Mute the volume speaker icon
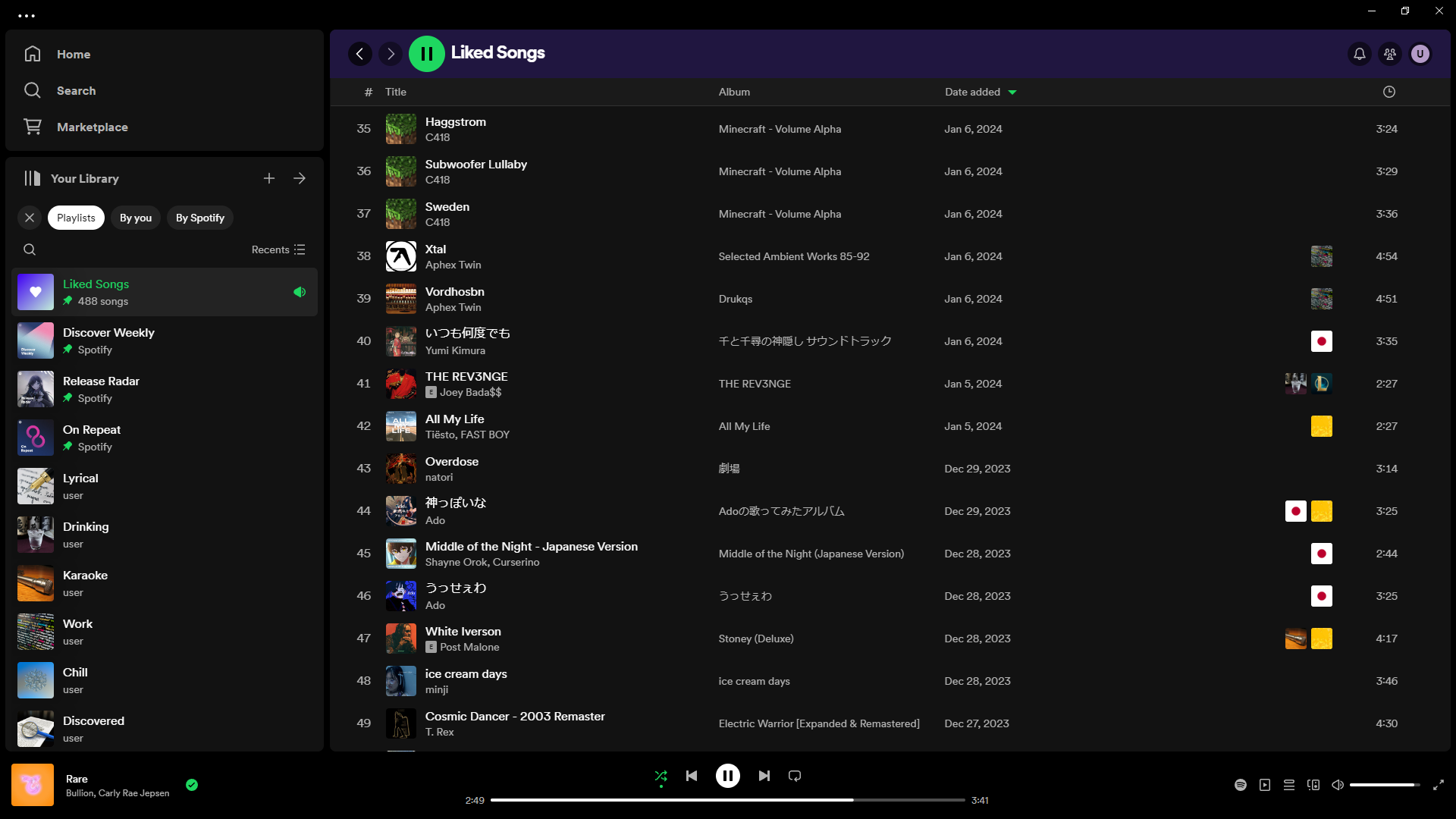 pyautogui.click(x=1338, y=785)
